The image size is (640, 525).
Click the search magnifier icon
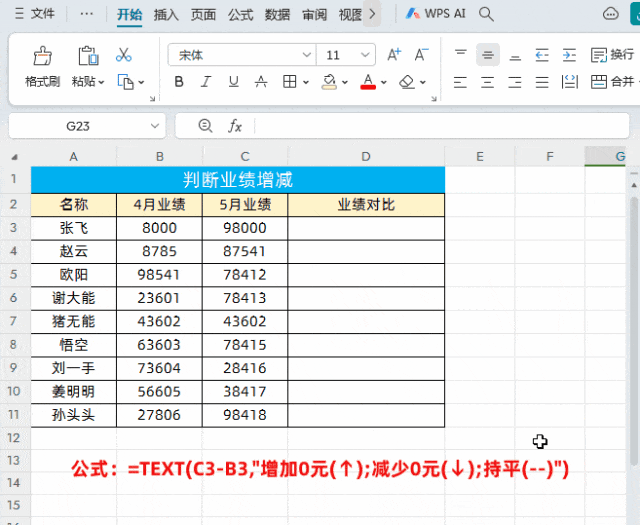(486, 14)
